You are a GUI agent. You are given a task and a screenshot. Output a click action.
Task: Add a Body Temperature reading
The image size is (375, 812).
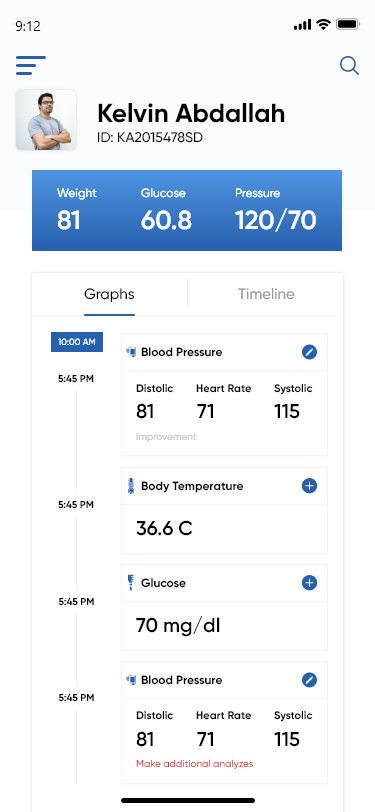[309, 486]
